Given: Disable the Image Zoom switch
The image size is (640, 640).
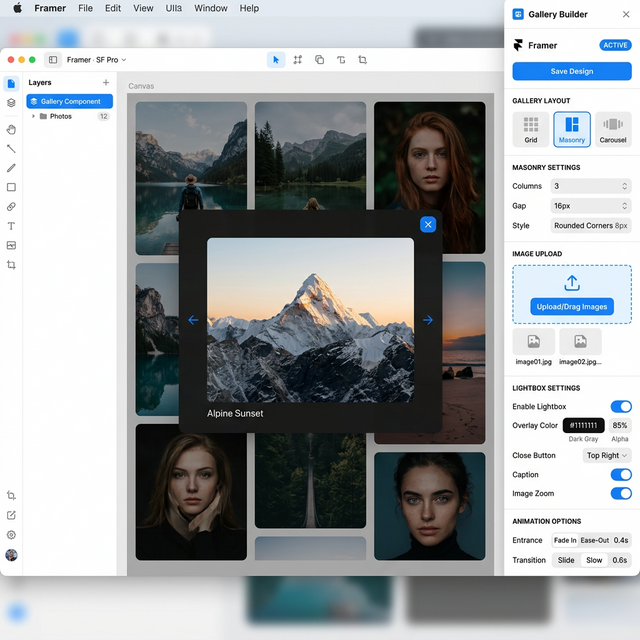Looking at the screenshot, I should pyautogui.click(x=621, y=494).
